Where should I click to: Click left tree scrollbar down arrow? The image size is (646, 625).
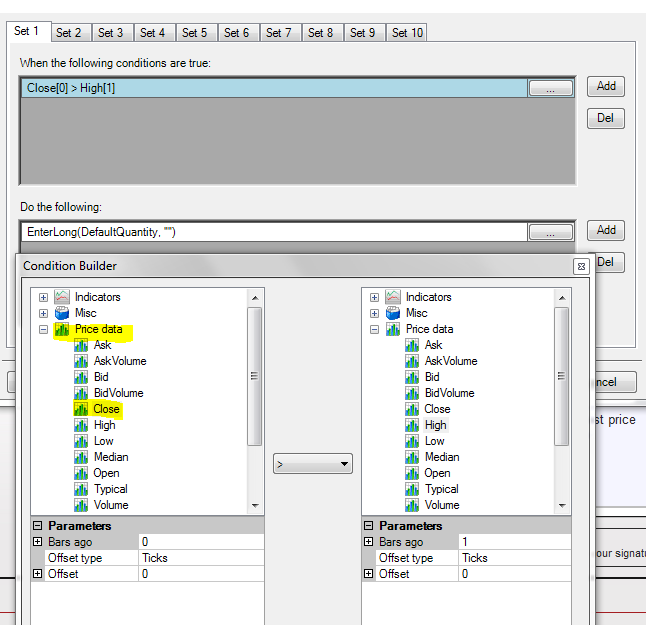coord(255,506)
